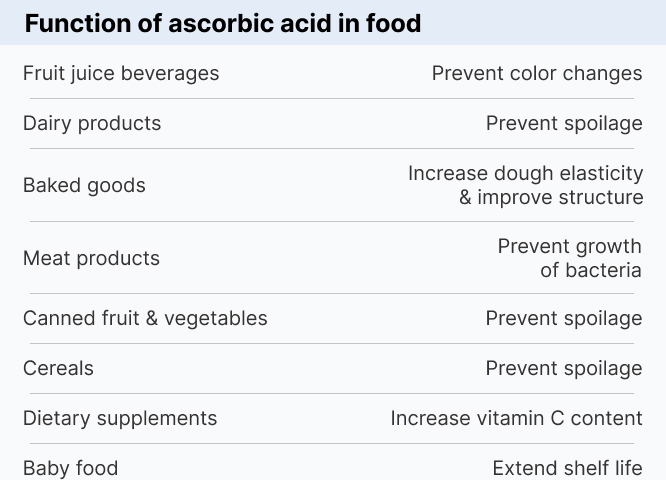Click the 'of bacteria' text line
This screenshot has width=666, height=480.
pyautogui.click(x=591, y=270)
